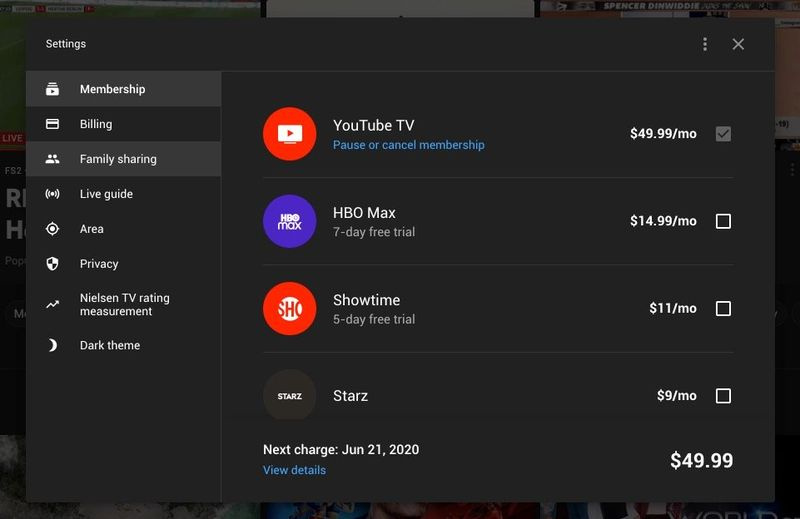The image size is (800, 519).
Task: Open the Family sharing section
Action: coord(123,159)
